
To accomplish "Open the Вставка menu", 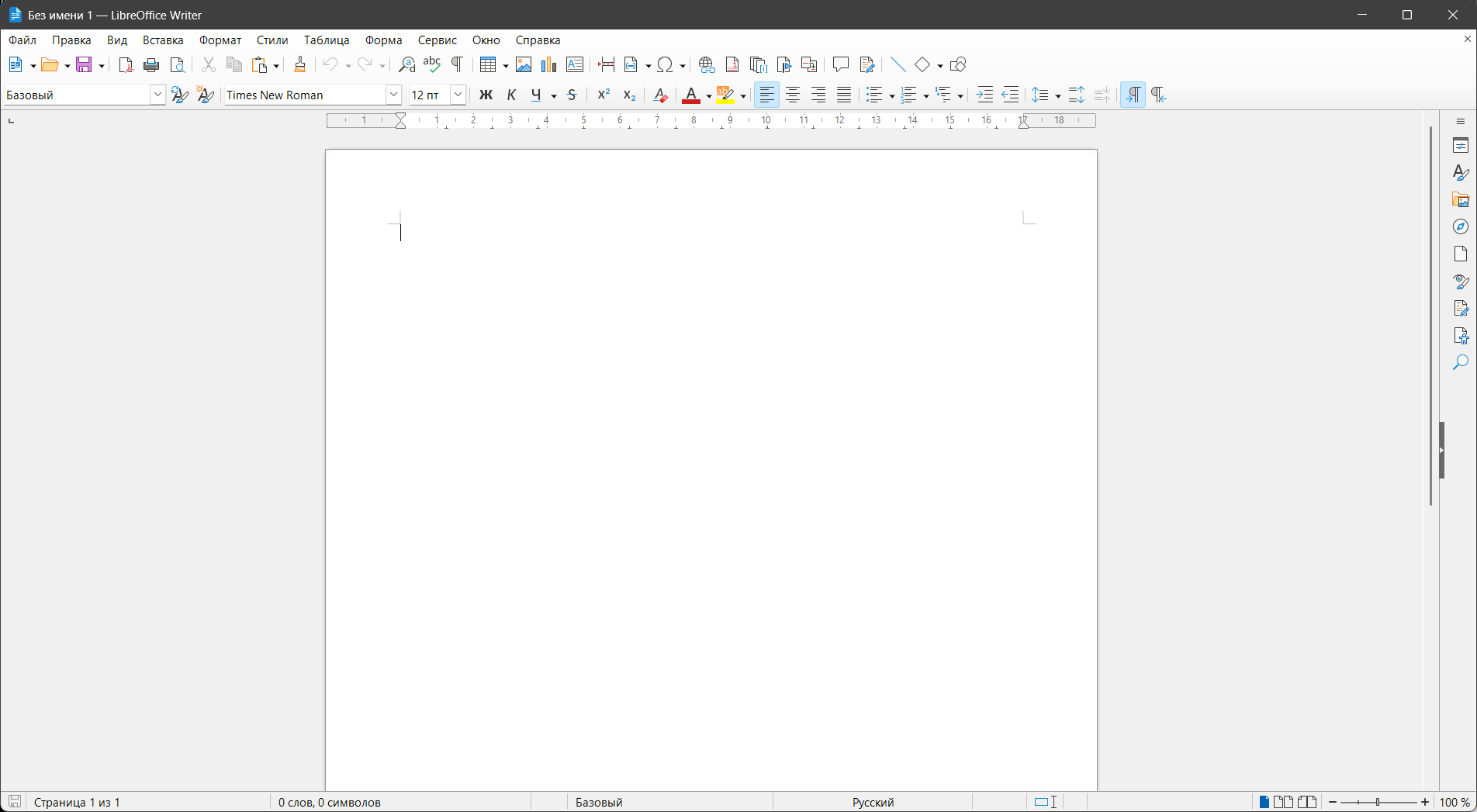I will pyautogui.click(x=163, y=40).
